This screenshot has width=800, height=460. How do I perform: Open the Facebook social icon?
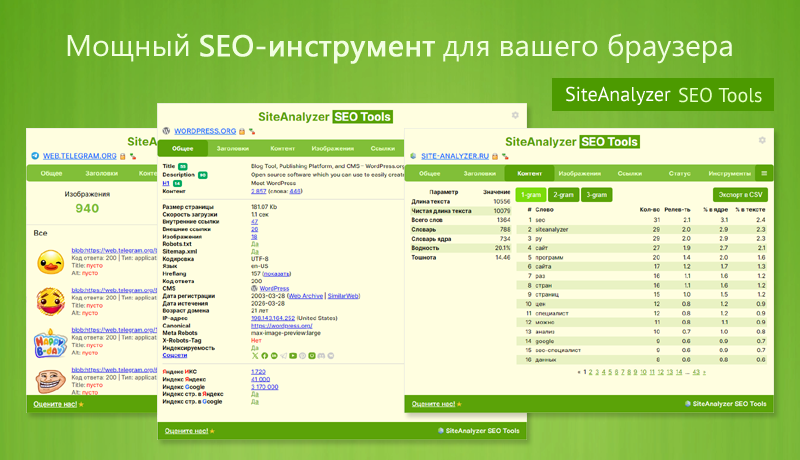(264, 356)
